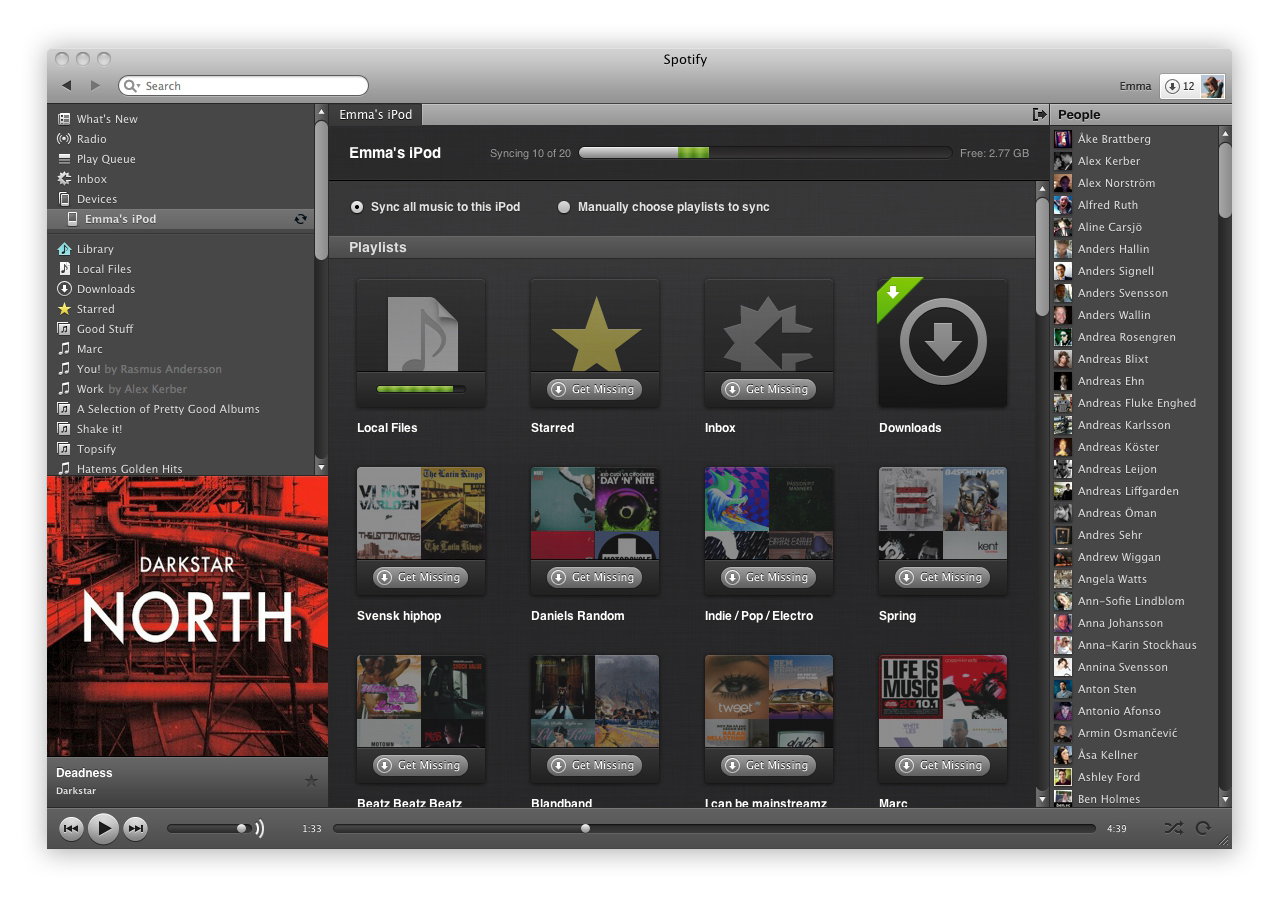
Task: Click the sync icon beside Emma's iPod
Action: (x=300, y=219)
